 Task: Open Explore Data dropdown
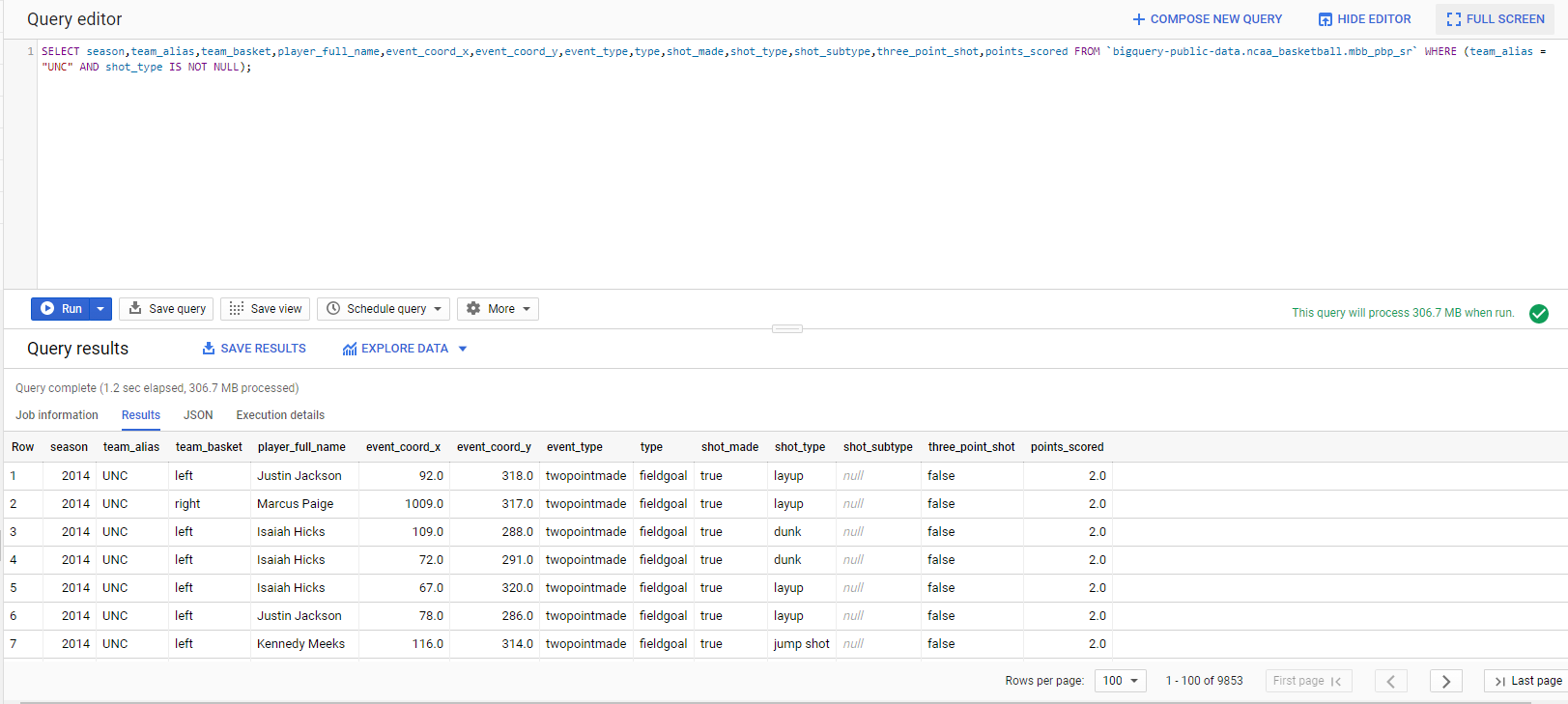click(405, 349)
